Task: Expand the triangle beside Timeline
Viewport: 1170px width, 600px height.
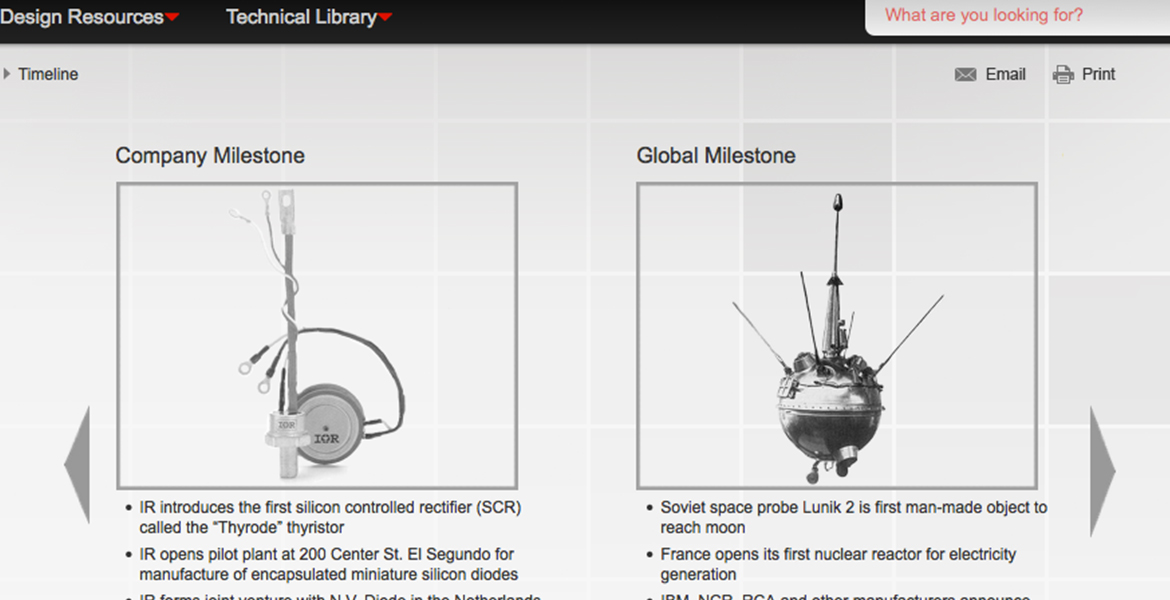Action: (8, 74)
